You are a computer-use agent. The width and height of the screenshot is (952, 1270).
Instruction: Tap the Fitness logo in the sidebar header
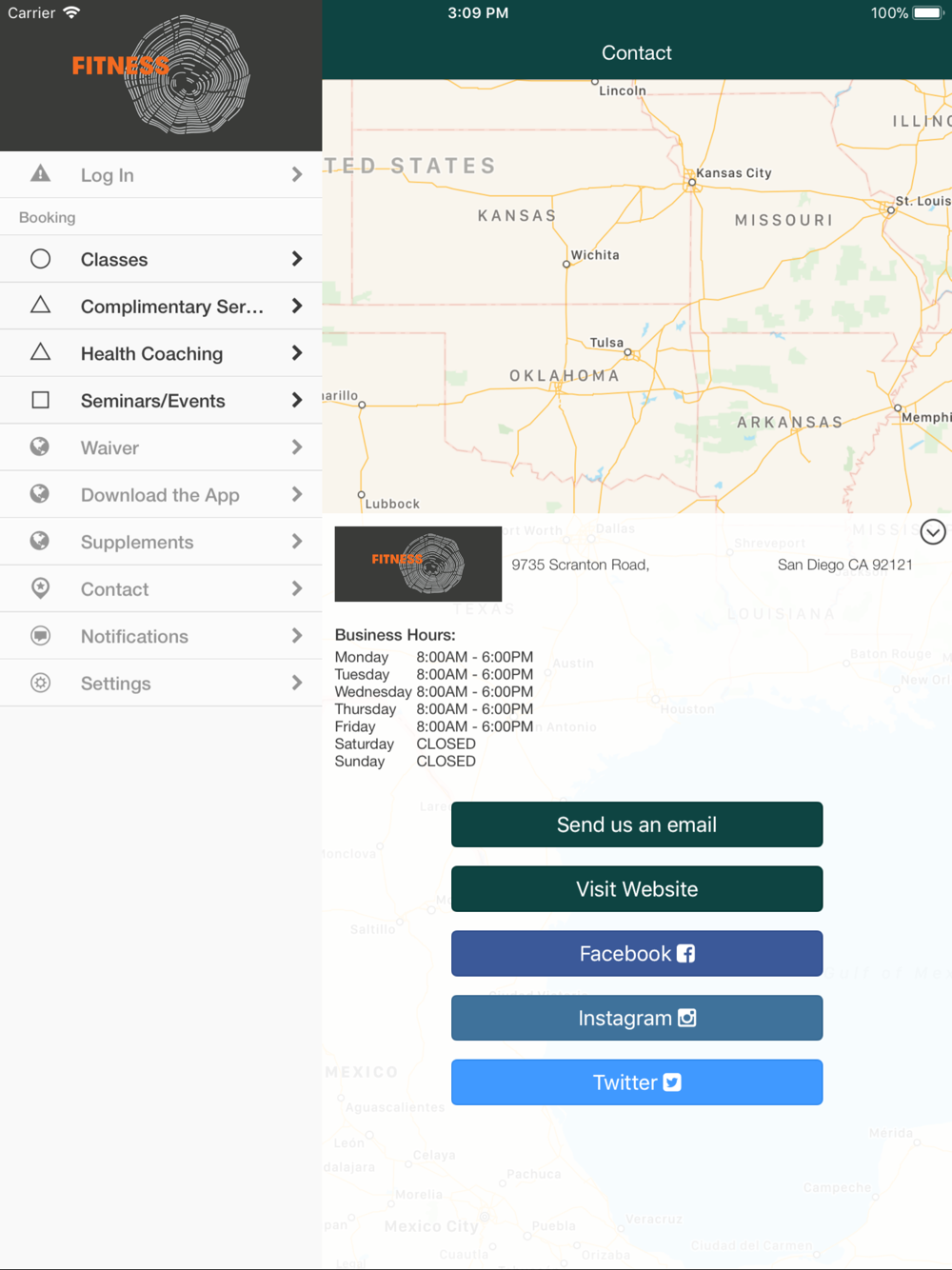(161, 74)
